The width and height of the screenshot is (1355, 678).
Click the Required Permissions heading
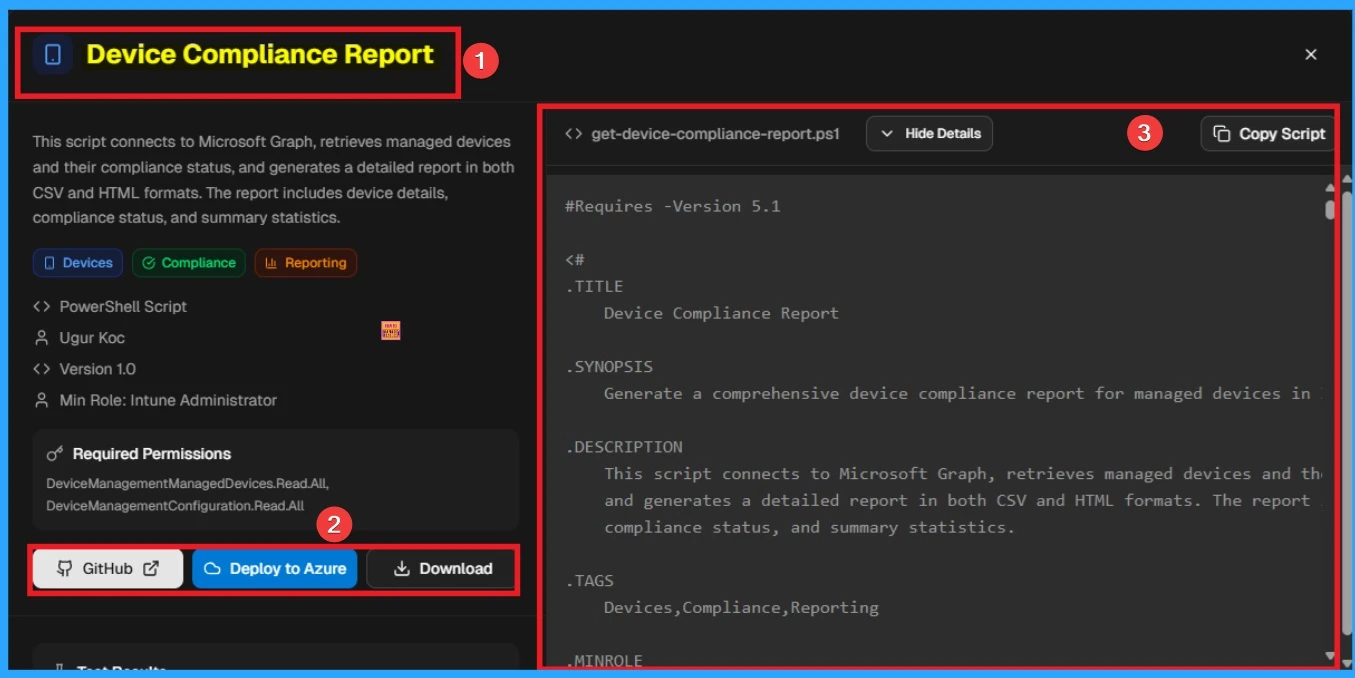152,454
